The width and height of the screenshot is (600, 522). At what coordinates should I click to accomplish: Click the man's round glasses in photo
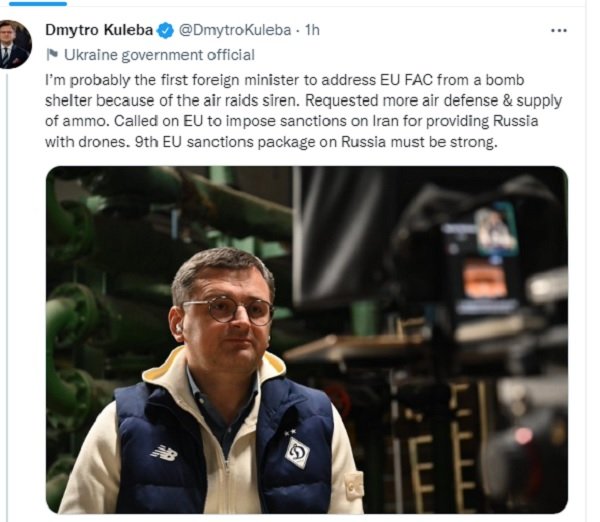click(228, 309)
